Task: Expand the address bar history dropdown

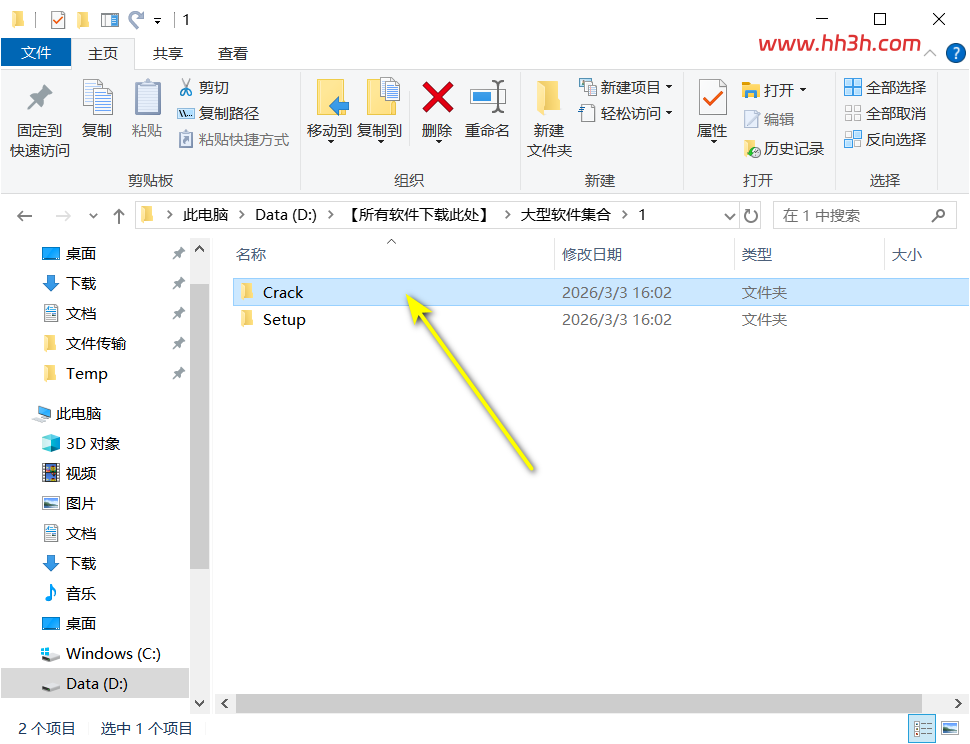Action: tap(730, 216)
